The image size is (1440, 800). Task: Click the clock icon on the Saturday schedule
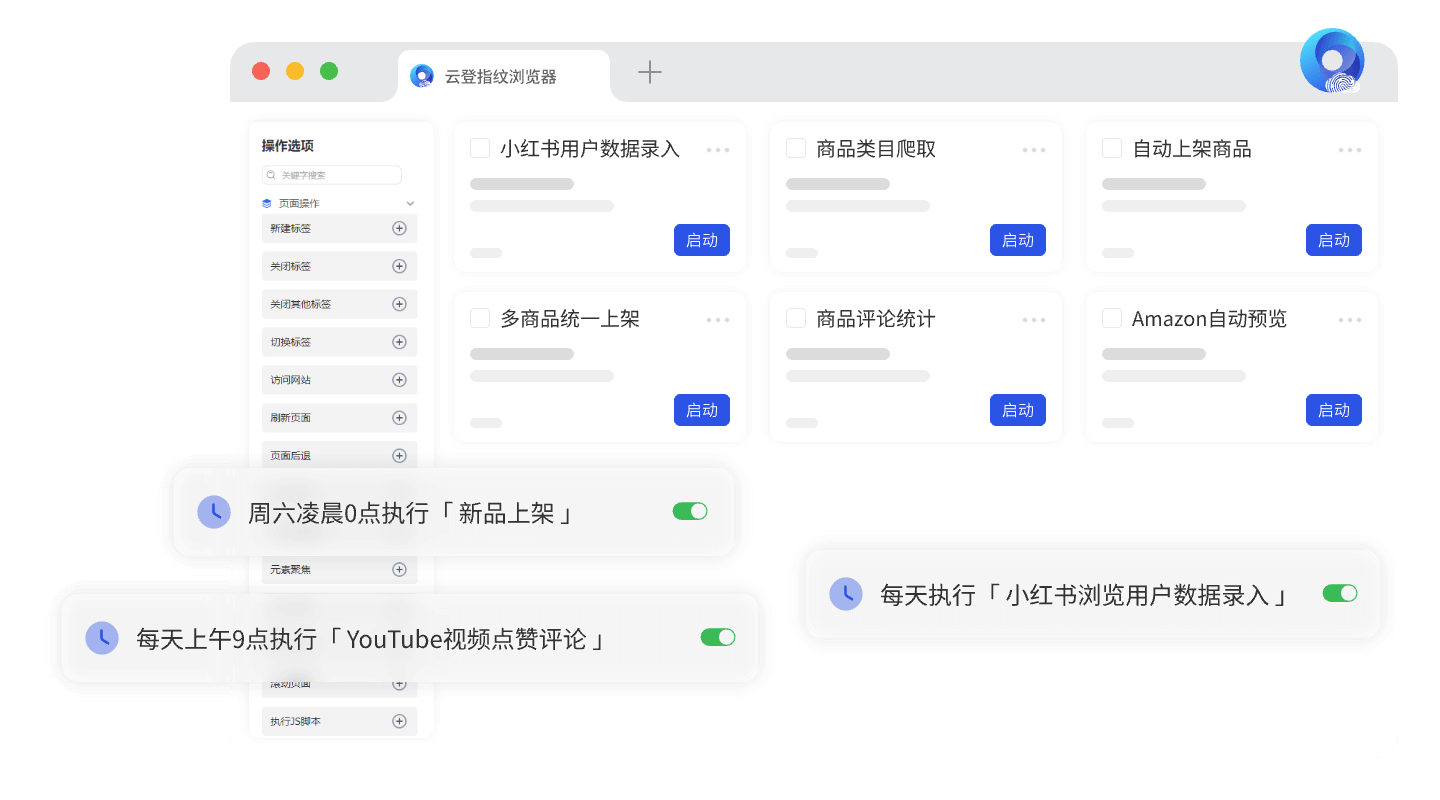point(215,511)
